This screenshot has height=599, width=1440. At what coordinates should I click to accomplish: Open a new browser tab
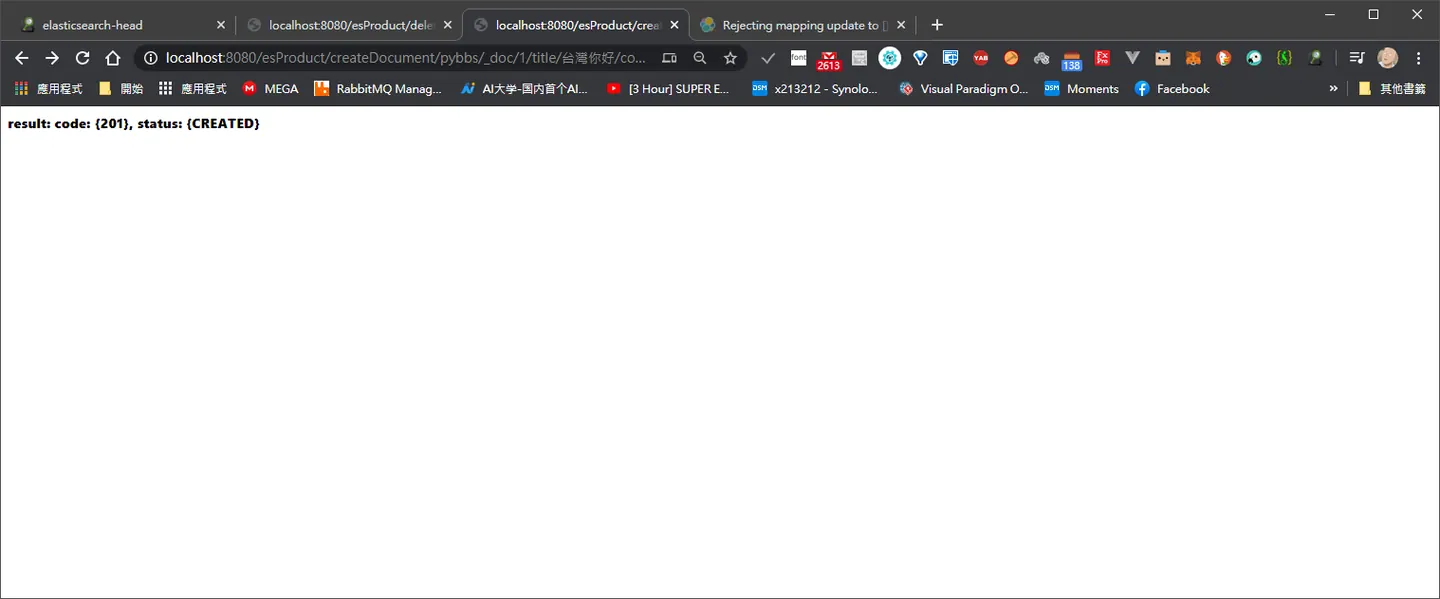[x=937, y=25]
